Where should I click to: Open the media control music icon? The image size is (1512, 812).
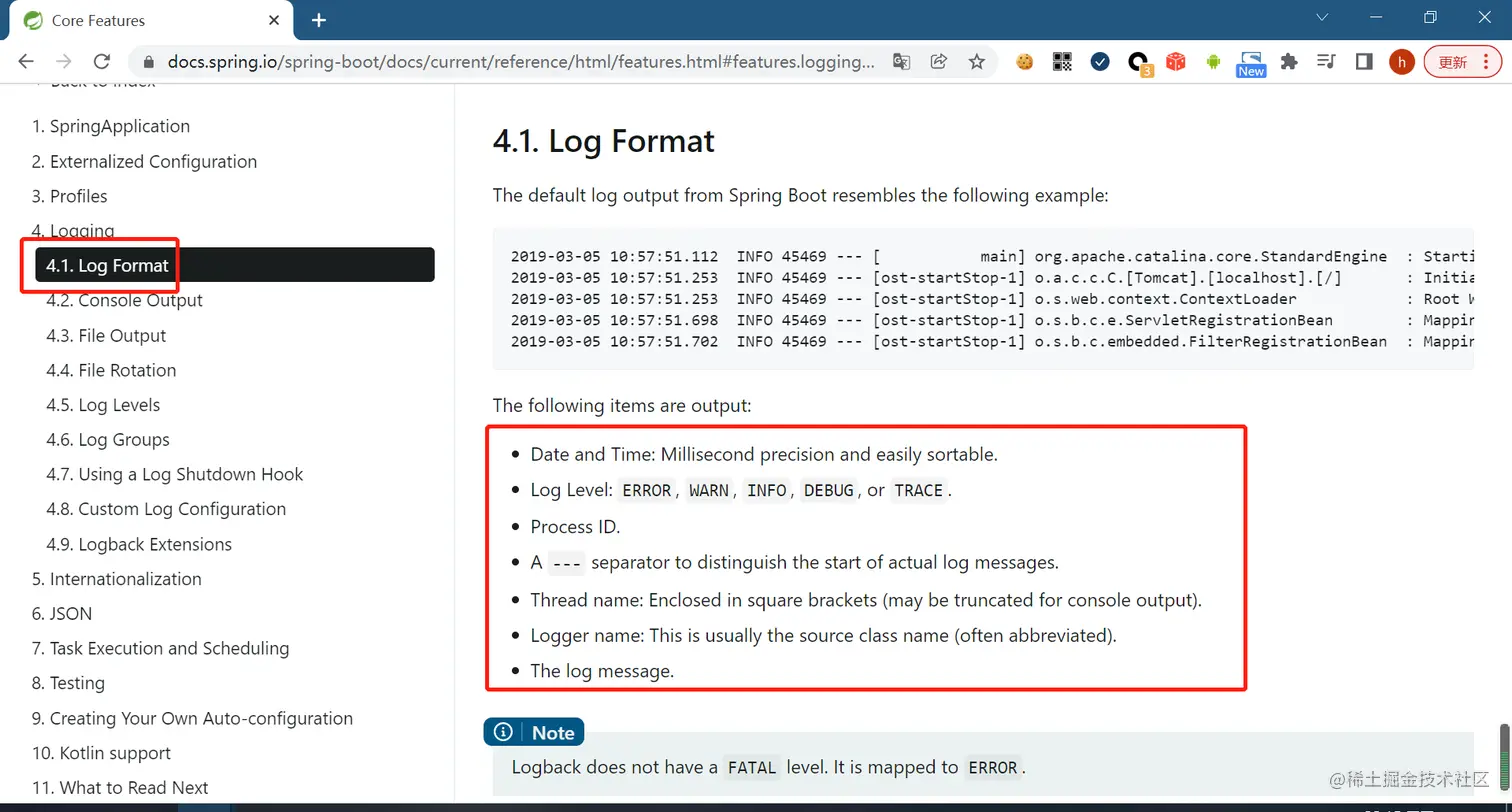[1327, 62]
